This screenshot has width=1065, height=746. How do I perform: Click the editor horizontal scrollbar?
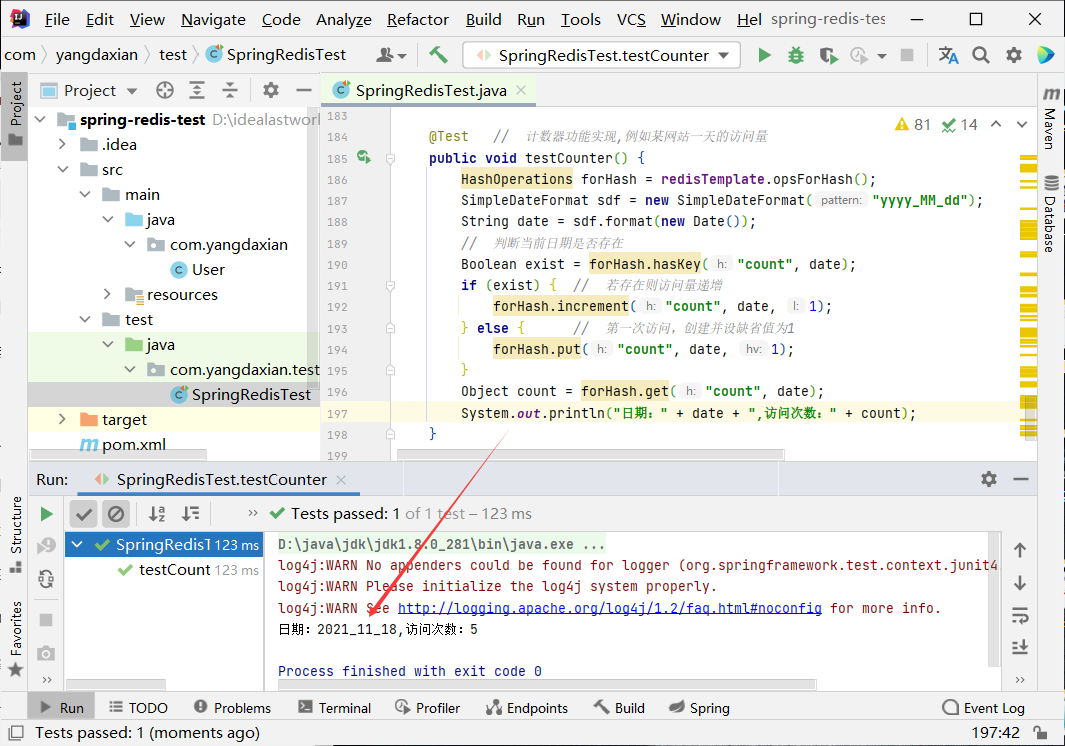click(590, 454)
